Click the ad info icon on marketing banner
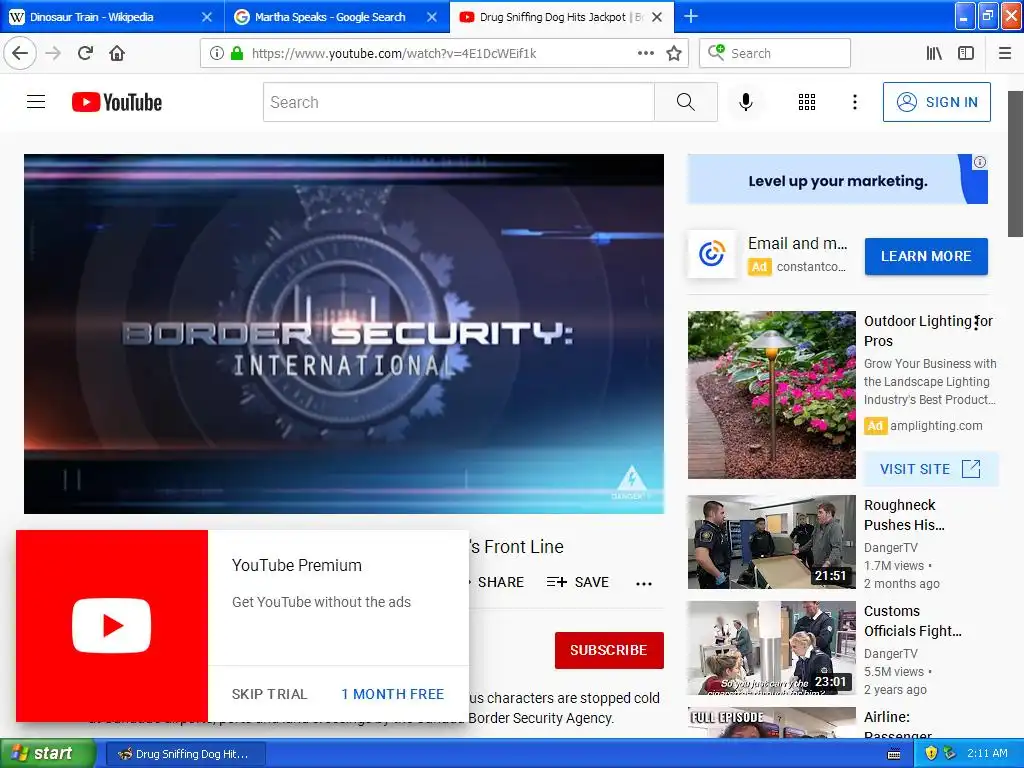The height and width of the screenshot is (768, 1024). point(980,162)
